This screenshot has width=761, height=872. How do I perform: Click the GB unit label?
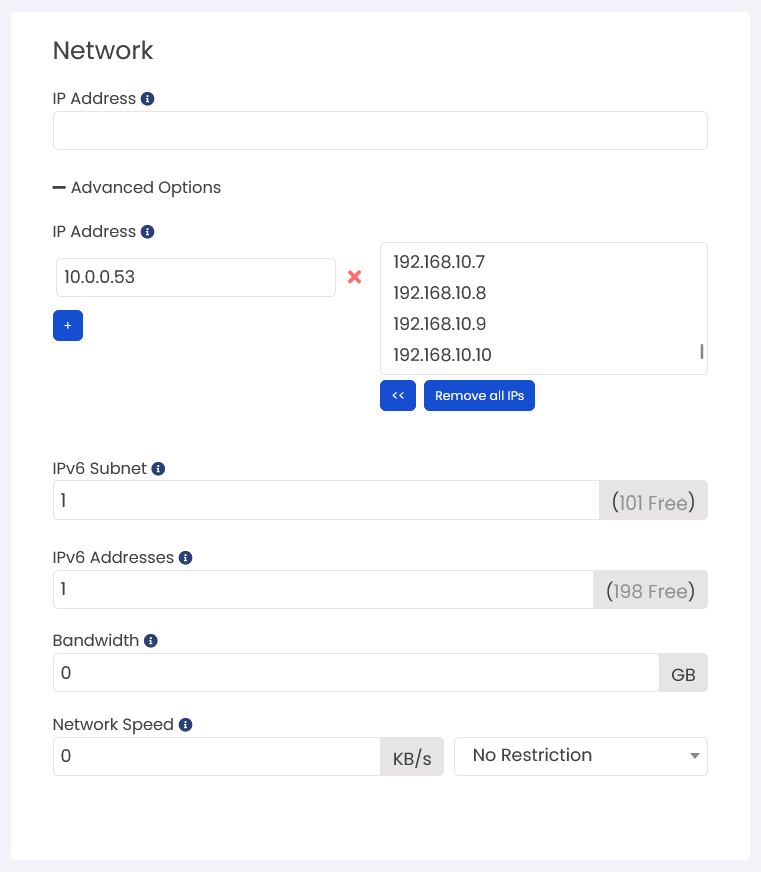click(x=683, y=675)
